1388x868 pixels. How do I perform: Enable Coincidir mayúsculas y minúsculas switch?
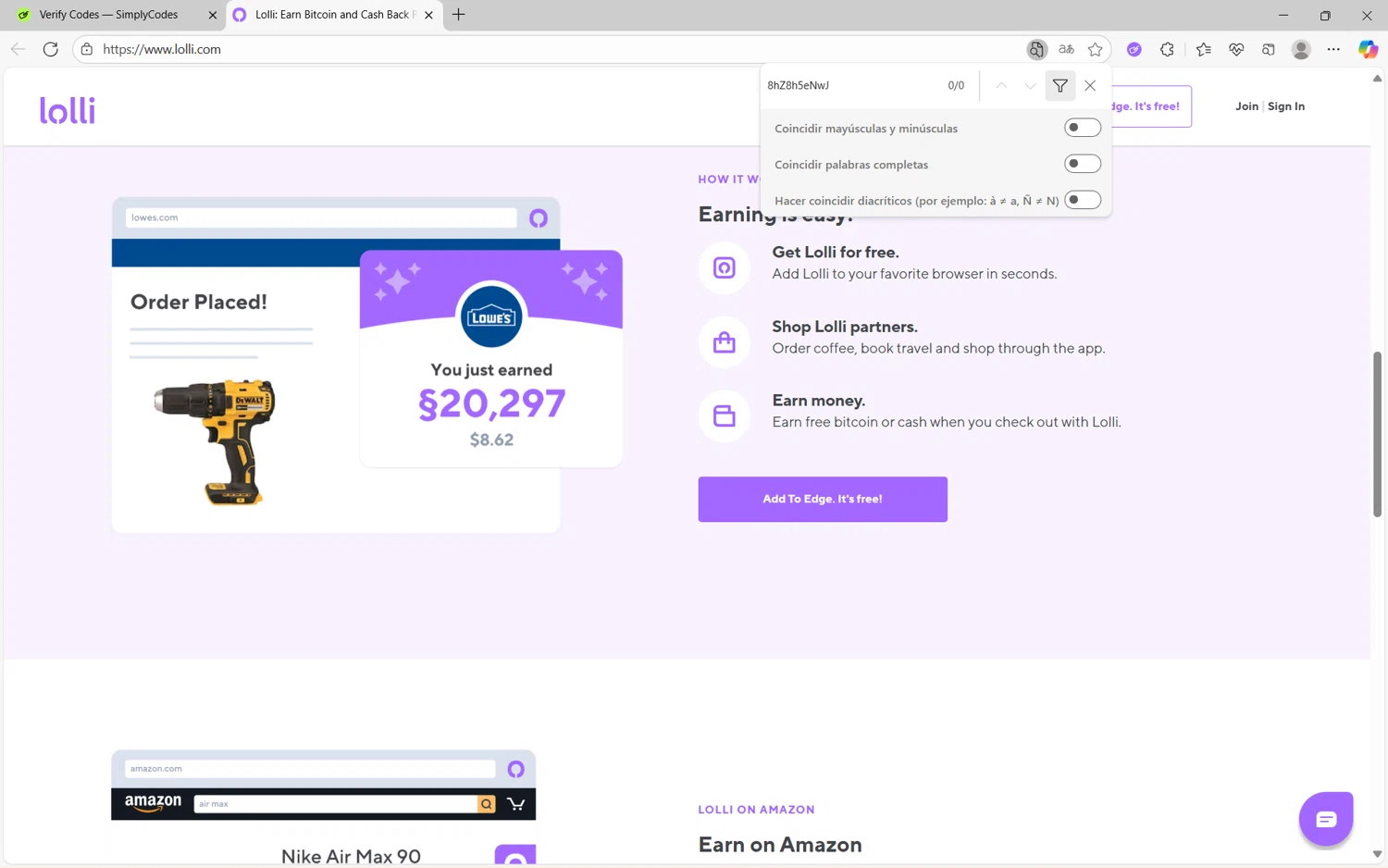1082,128
